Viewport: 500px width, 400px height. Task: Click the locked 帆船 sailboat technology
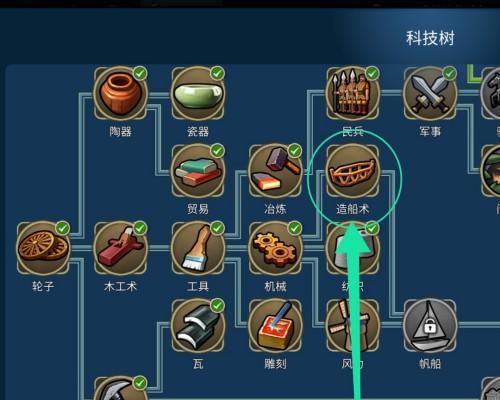point(430,325)
